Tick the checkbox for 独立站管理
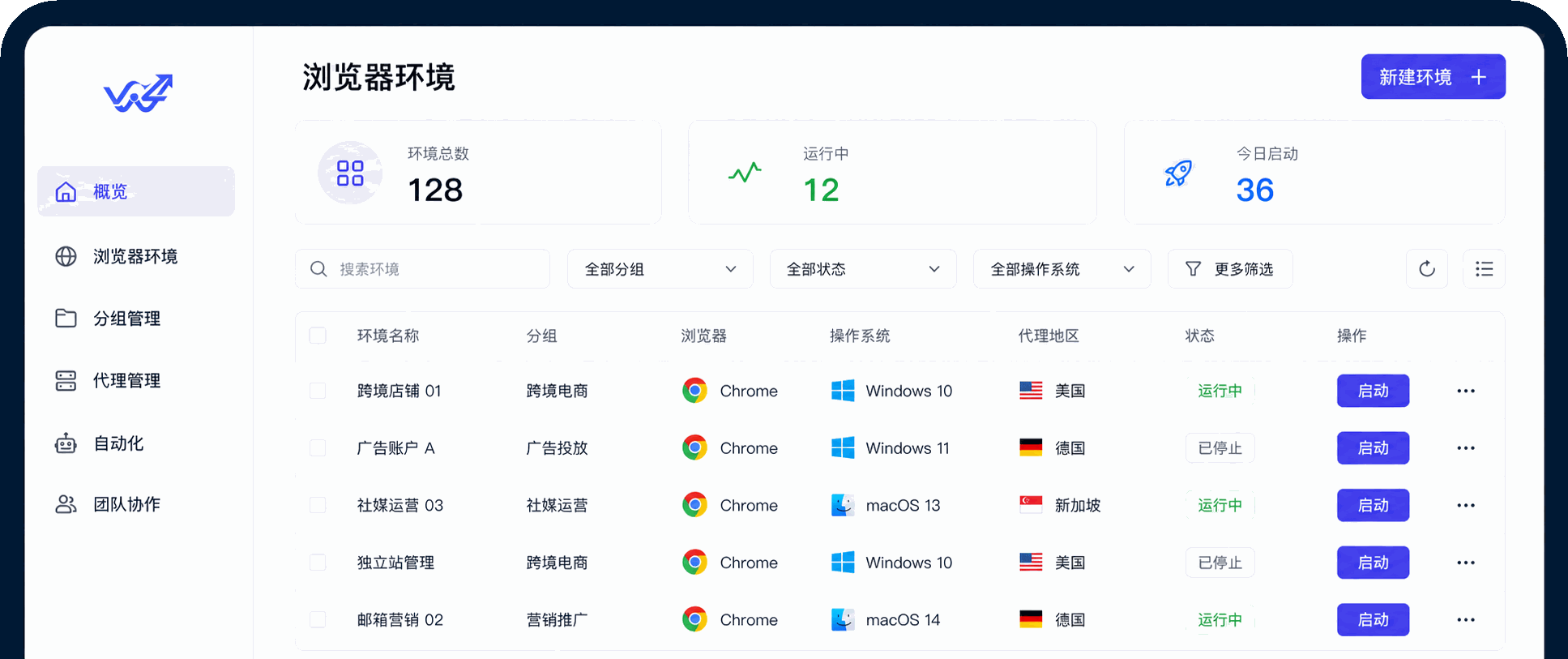The image size is (1568, 659). (318, 563)
